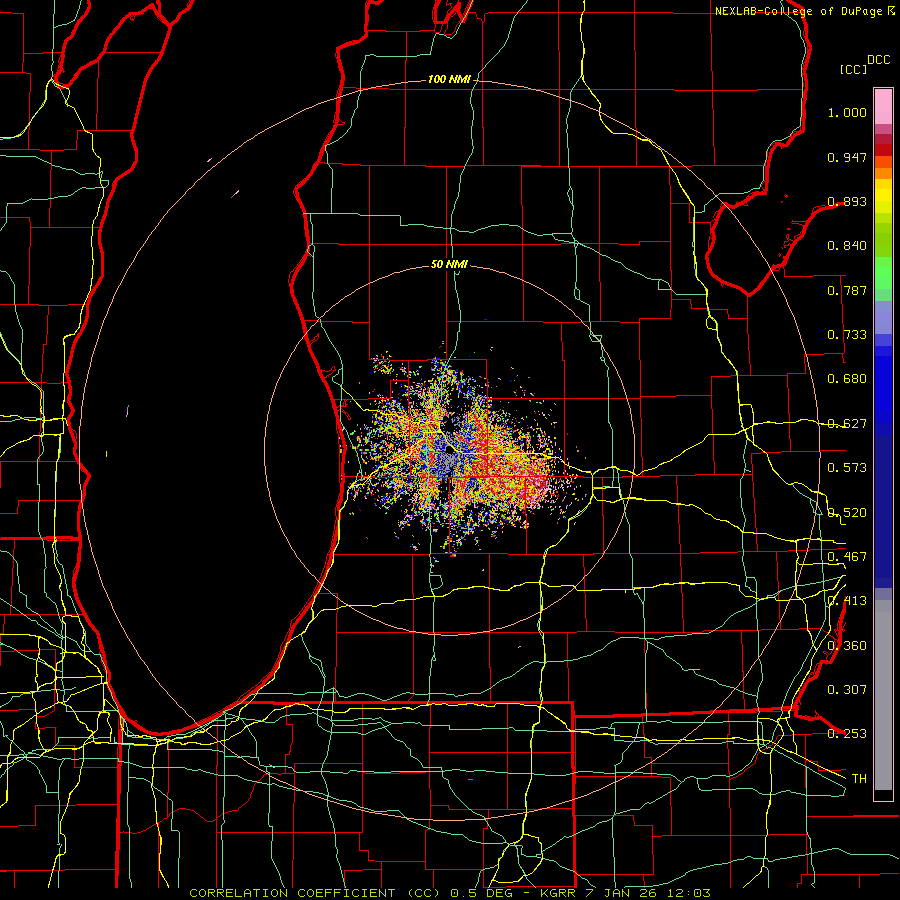The height and width of the screenshot is (900, 900).
Task: Click the Correlation Coefficient caption at bottom
Action: click(x=450, y=893)
